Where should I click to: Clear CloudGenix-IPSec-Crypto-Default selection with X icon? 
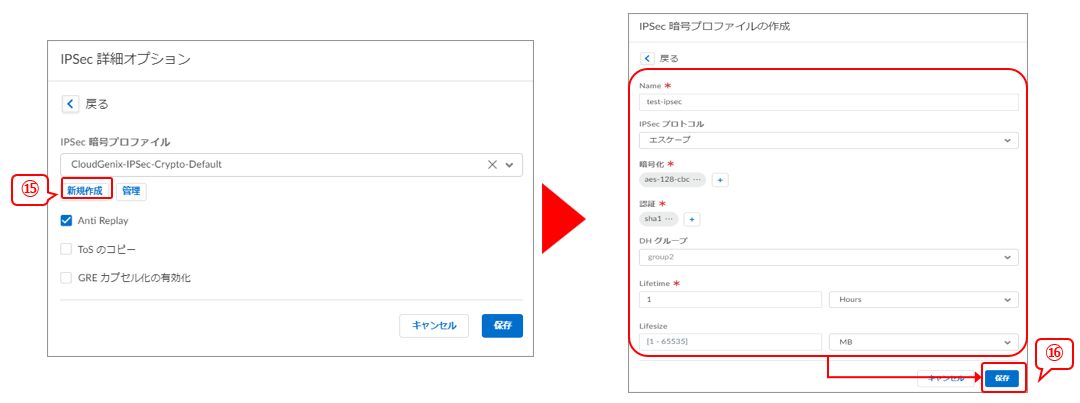[492, 165]
